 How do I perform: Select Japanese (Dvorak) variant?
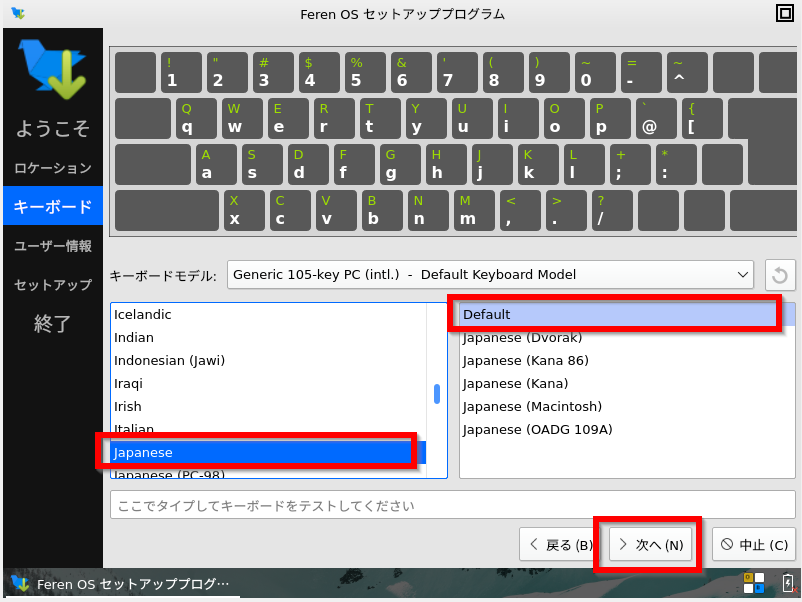(627, 338)
